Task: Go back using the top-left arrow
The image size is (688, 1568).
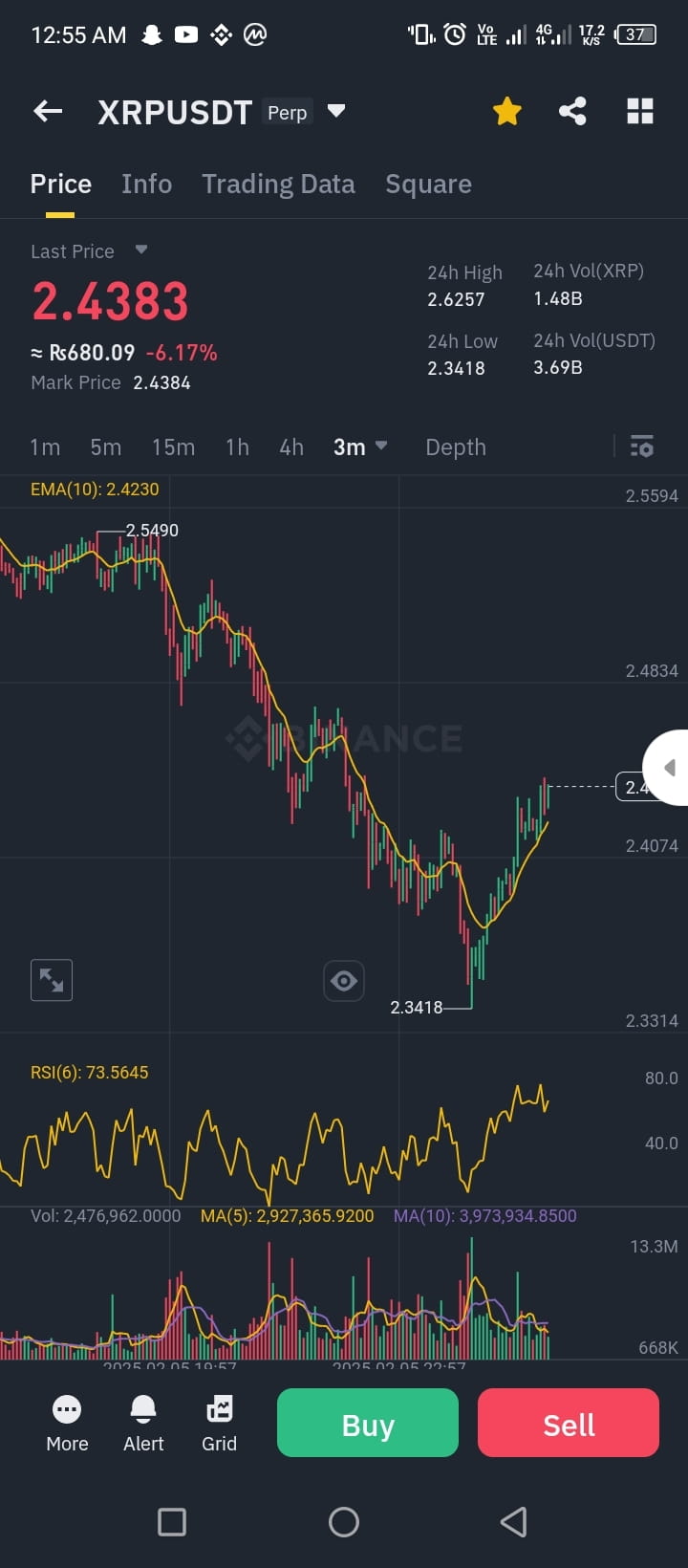Action: pos(48,112)
